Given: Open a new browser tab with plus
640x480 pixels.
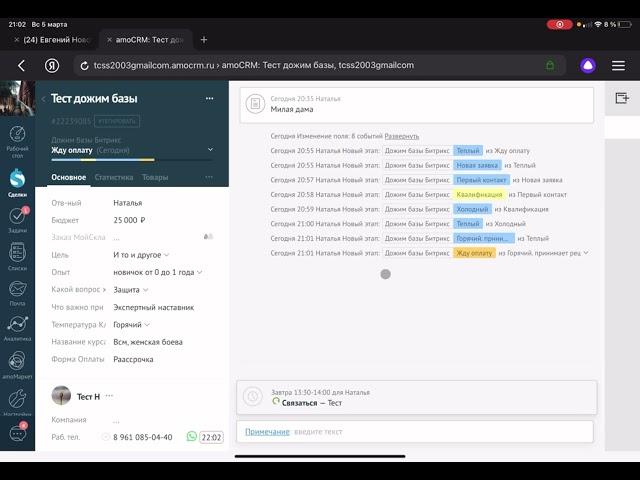Looking at the screenshot, I should [x=204, y=40].
